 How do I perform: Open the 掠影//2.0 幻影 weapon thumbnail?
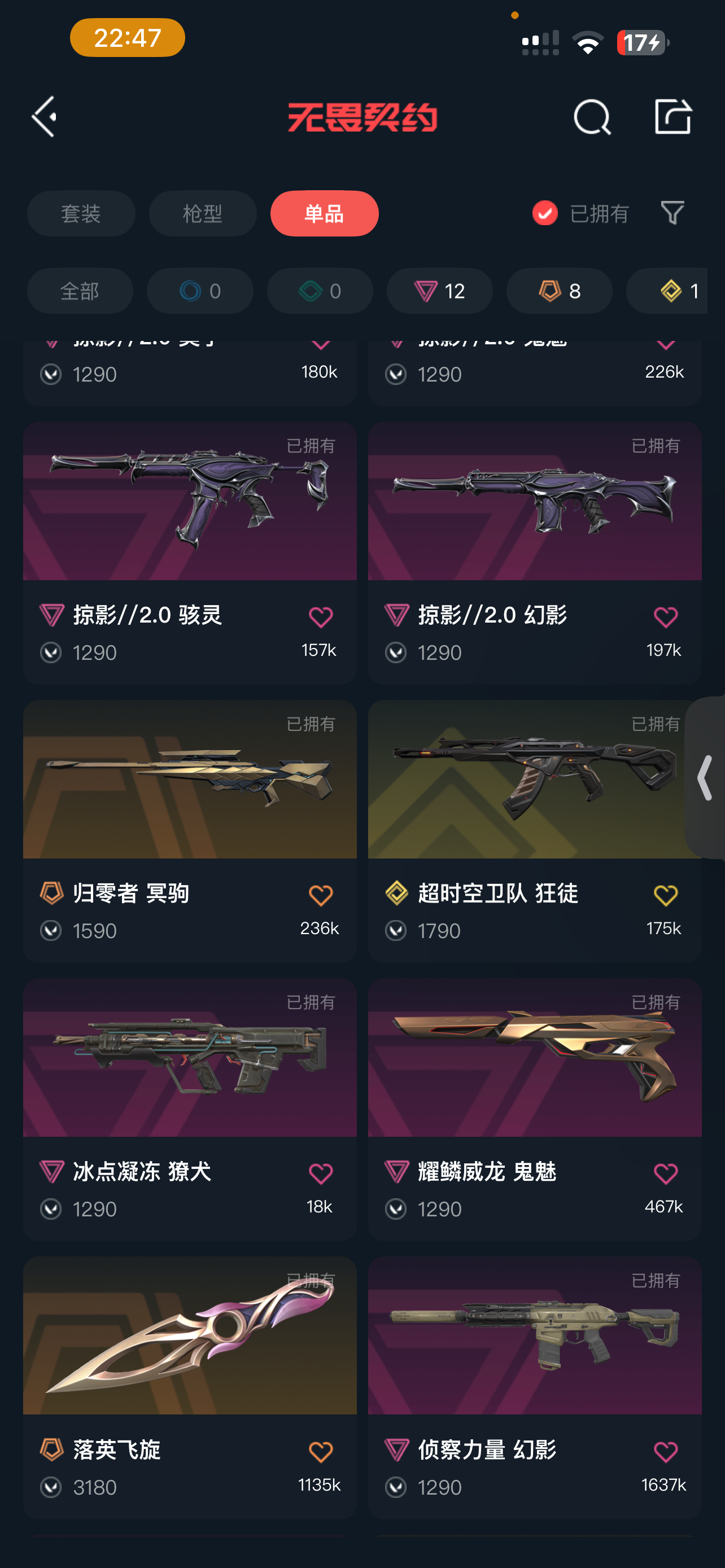click(535, 501)
